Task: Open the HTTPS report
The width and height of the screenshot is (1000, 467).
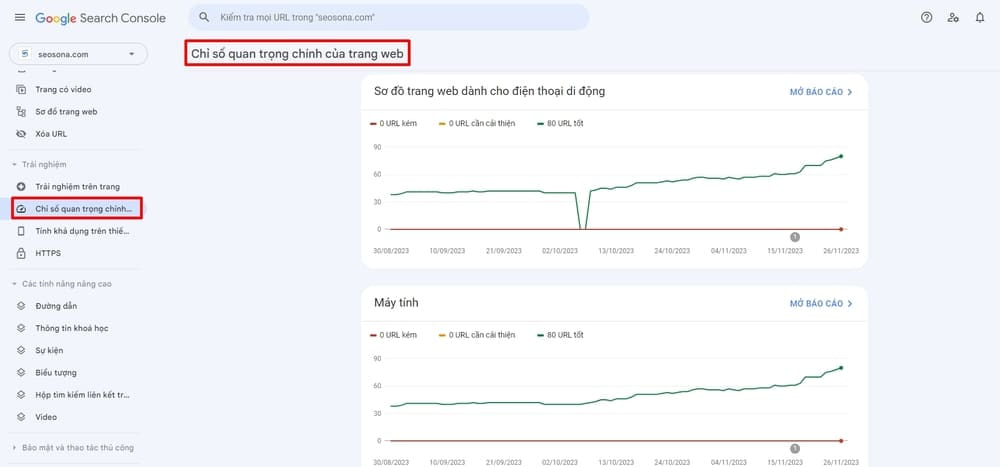Action: tap(48, 253)
